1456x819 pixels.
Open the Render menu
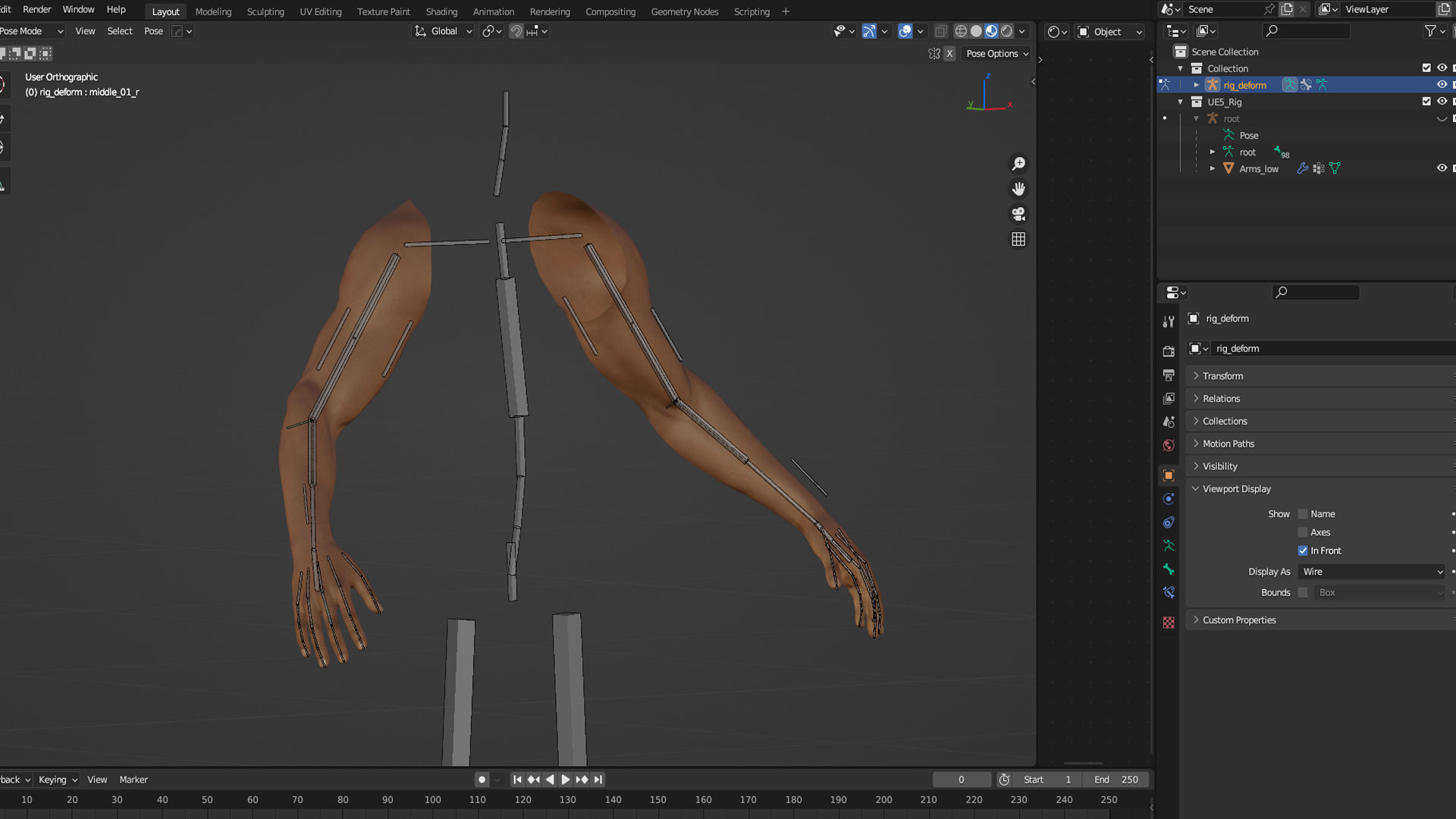[37, 10]
